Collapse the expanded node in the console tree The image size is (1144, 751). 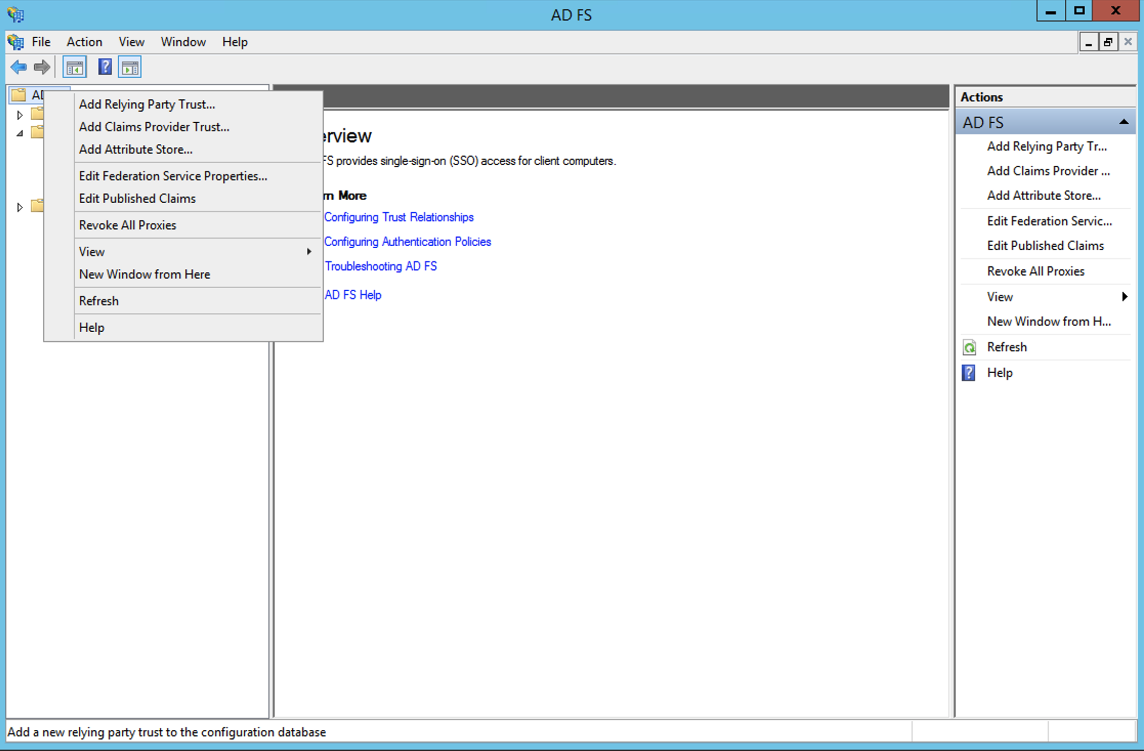[x=20, y=133]
